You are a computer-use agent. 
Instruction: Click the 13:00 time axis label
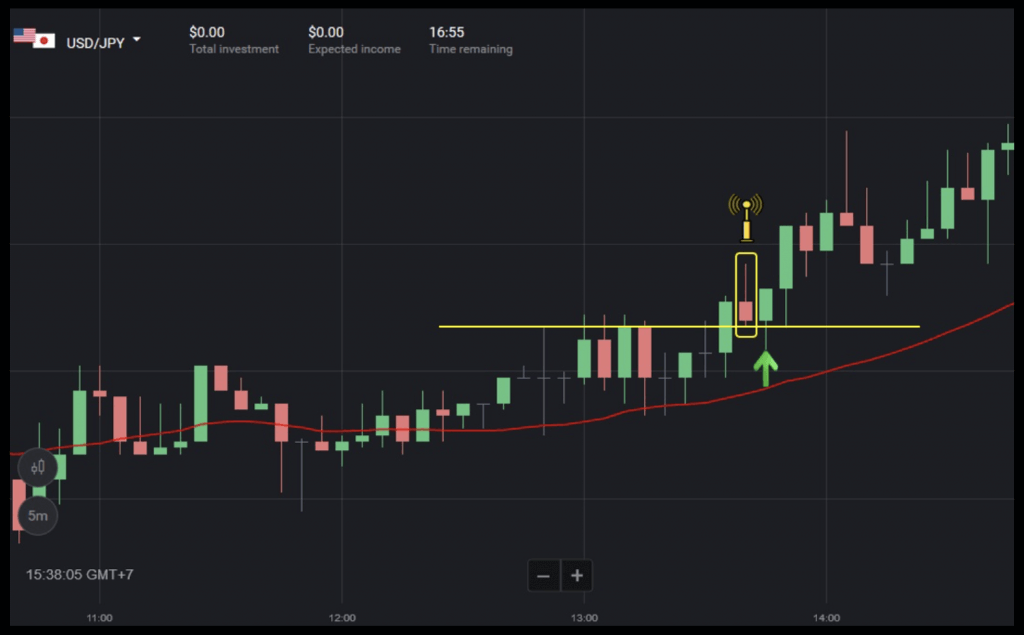[584, 618]
